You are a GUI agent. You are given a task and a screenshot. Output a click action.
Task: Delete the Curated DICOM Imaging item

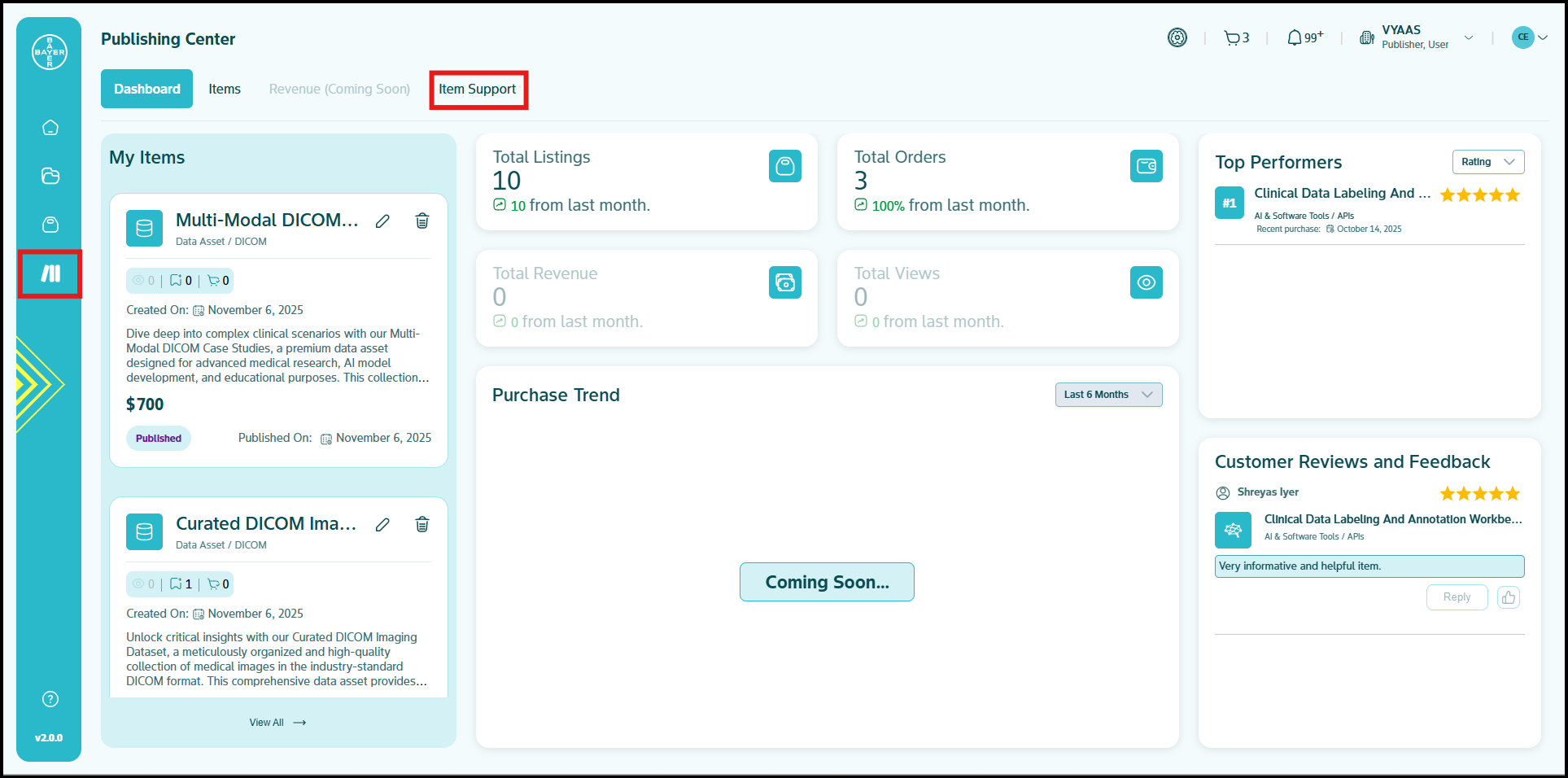tap(422, 525)
